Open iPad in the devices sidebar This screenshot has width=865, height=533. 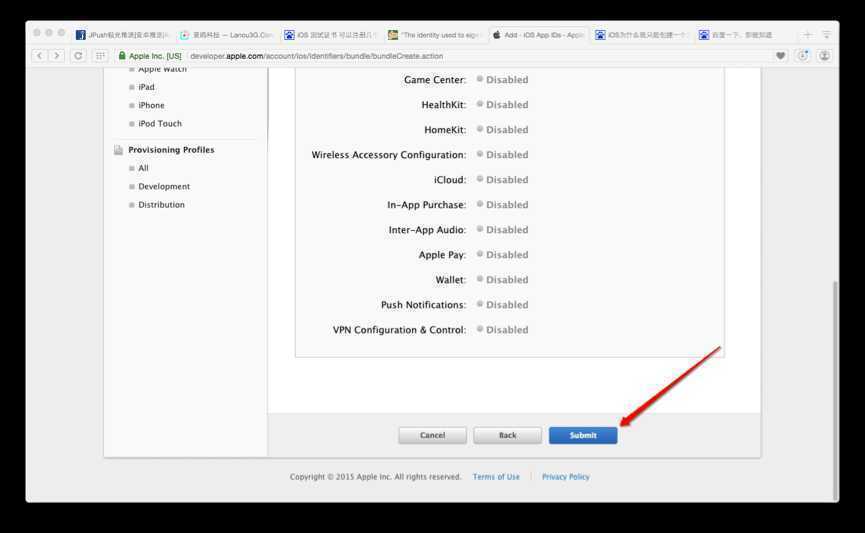tap(146, 87)
